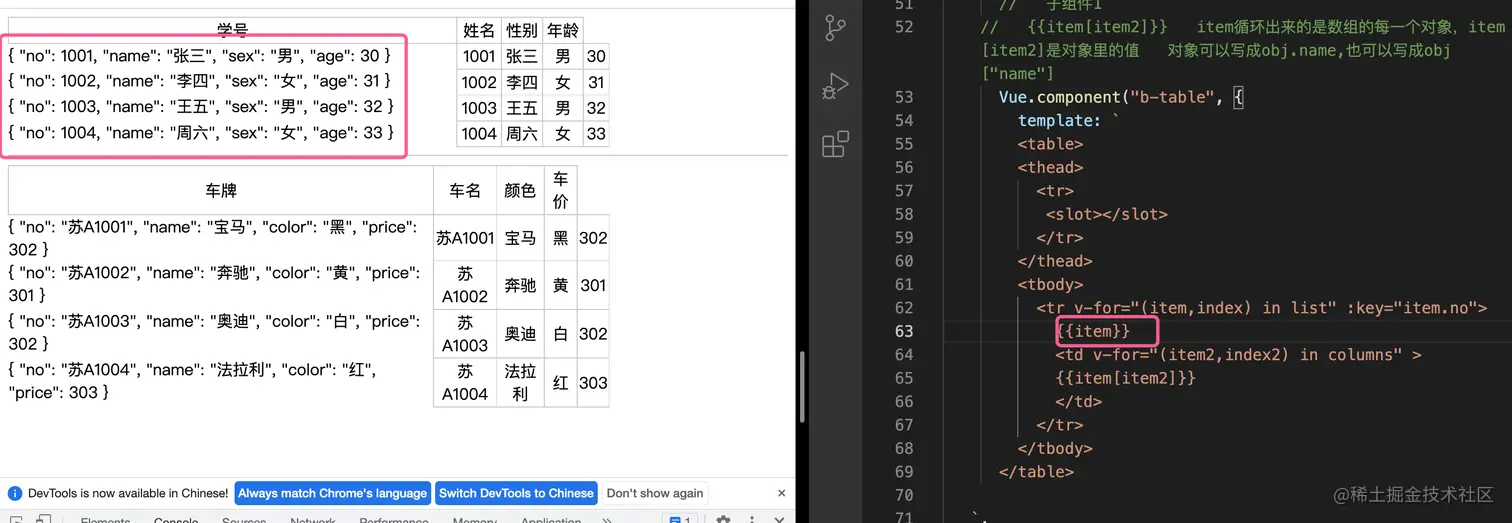Viewport: 1512px width, 523px height.
Task: Click the {{item[item2]}} code line
Action: coord(1125,378)
